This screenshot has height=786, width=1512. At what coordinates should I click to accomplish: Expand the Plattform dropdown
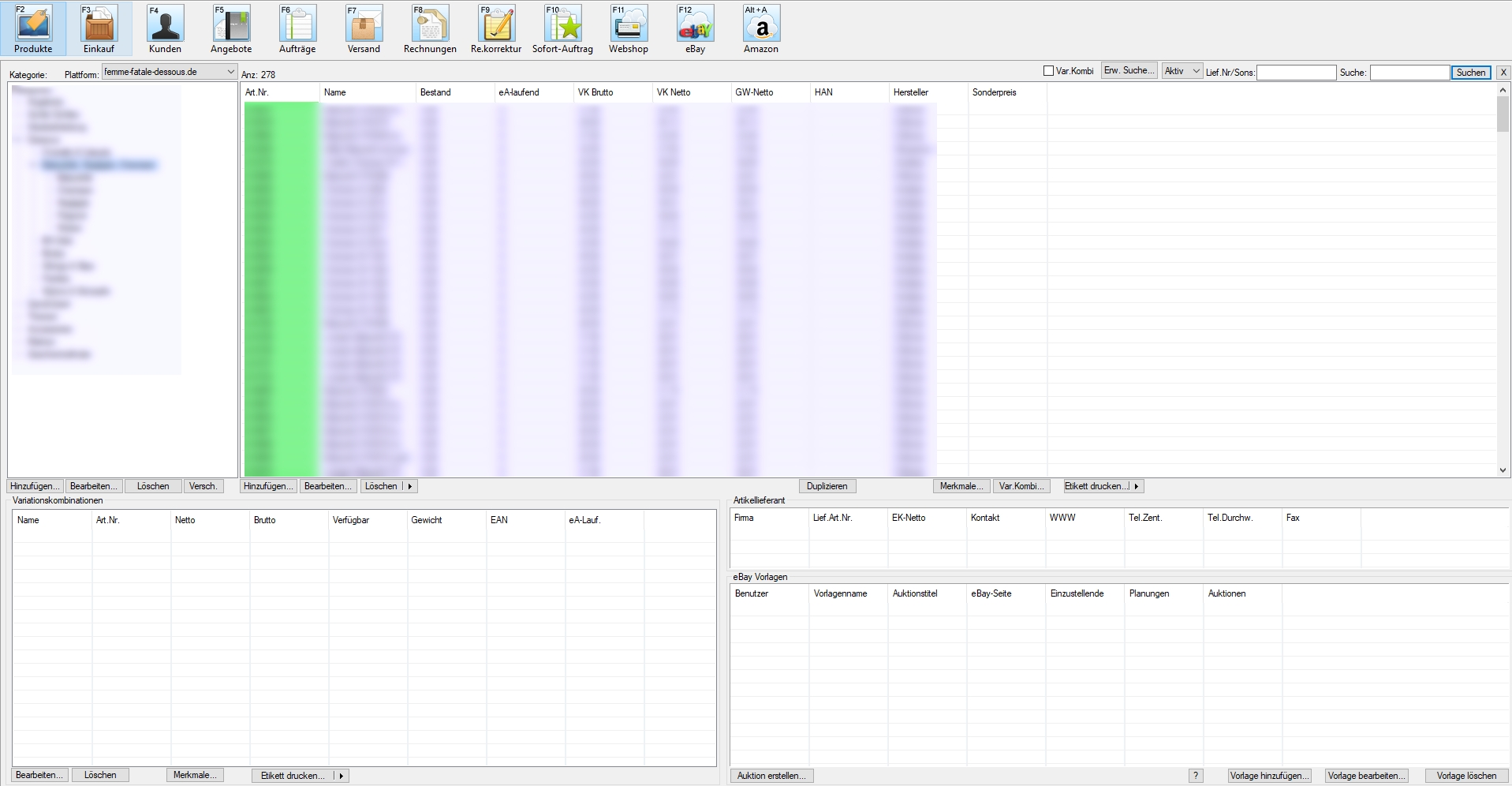click(230, 72)
